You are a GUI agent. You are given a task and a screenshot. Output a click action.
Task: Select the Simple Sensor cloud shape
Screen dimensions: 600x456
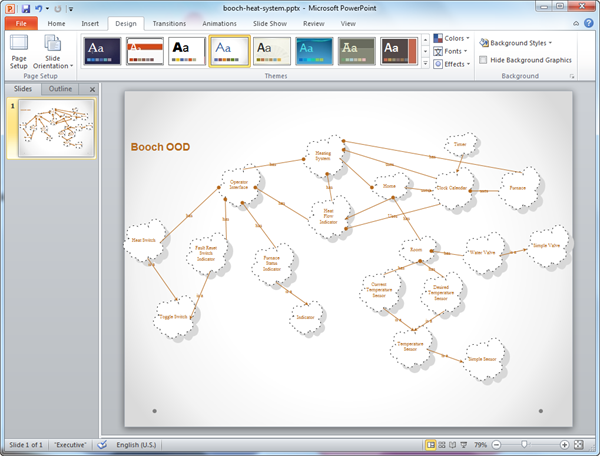[x=483, y=359]
